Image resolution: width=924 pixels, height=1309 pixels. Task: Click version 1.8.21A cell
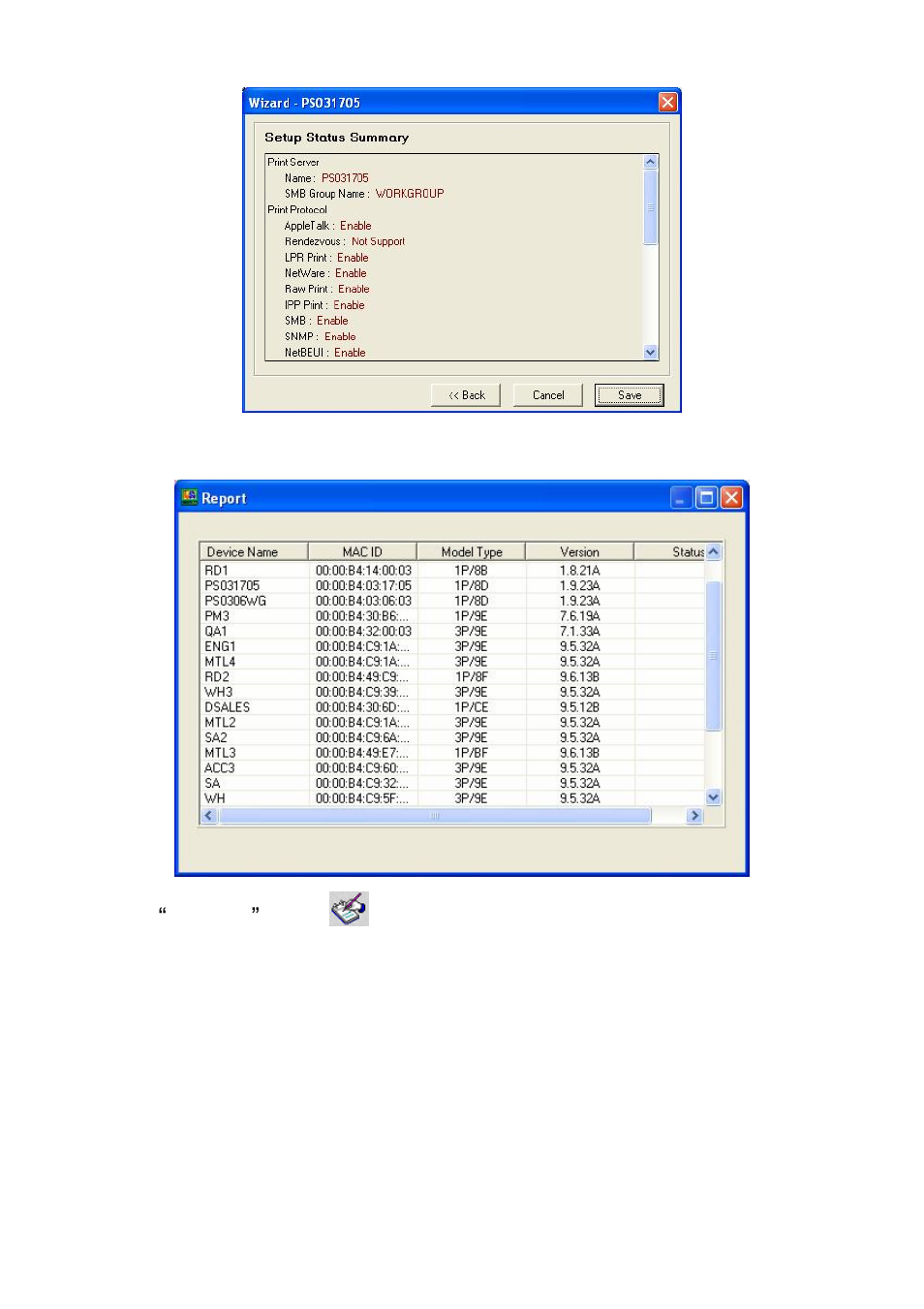[579, 571]
